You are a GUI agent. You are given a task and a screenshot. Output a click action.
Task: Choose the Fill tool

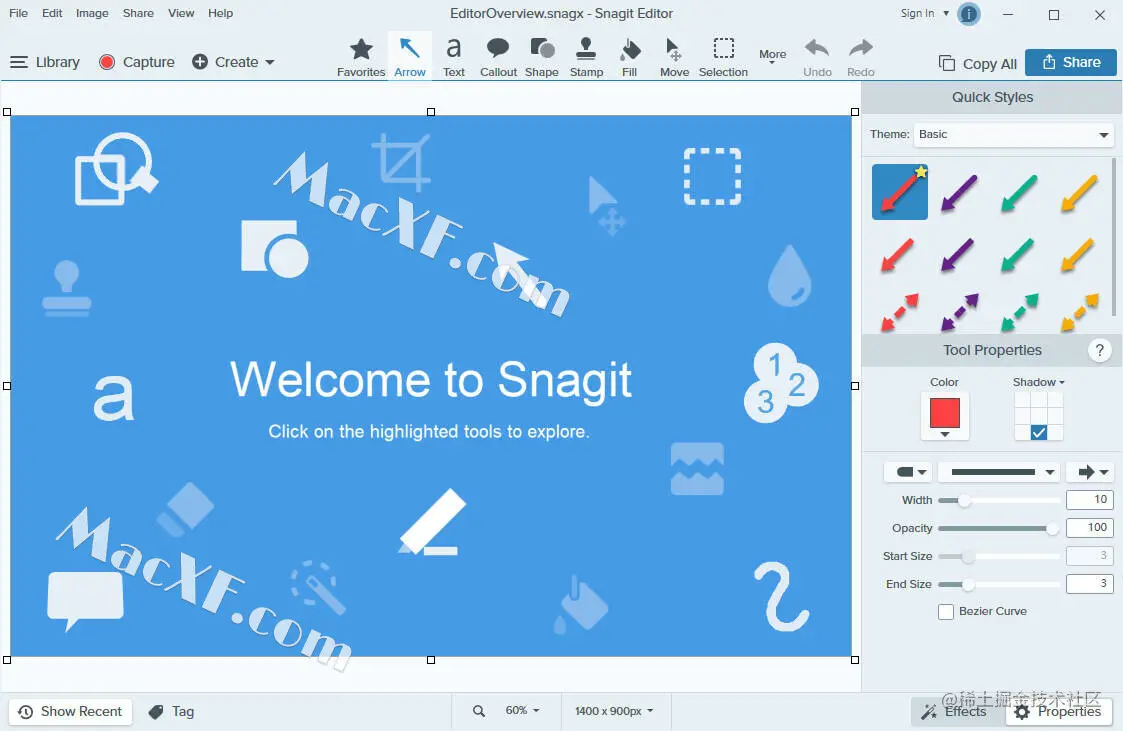[630, 57]
